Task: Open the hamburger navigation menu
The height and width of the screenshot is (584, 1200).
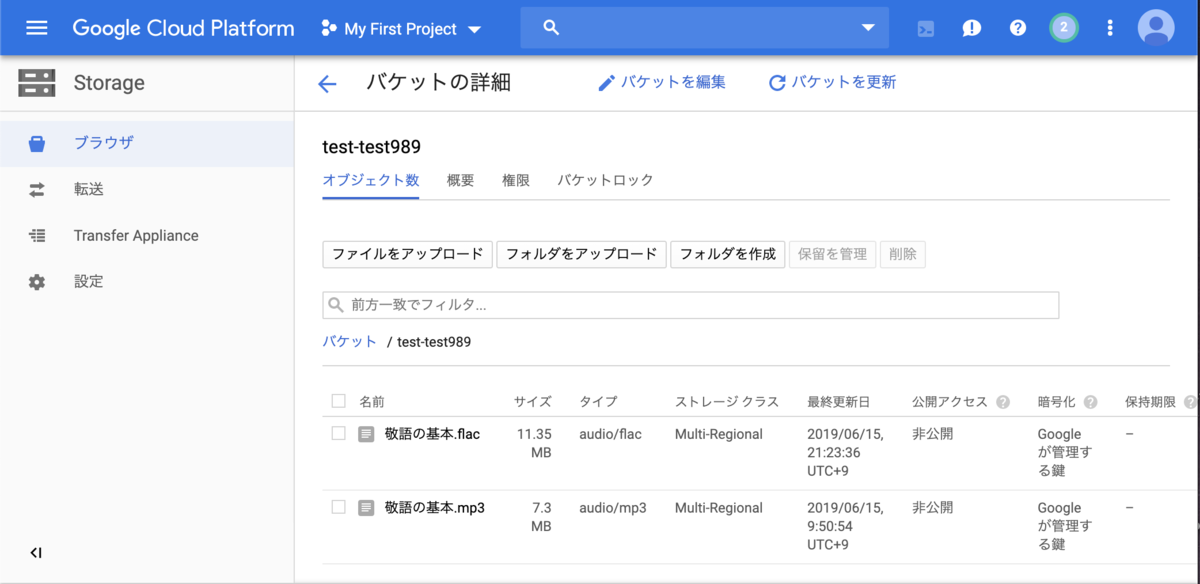Action: [x=37, y=28]
